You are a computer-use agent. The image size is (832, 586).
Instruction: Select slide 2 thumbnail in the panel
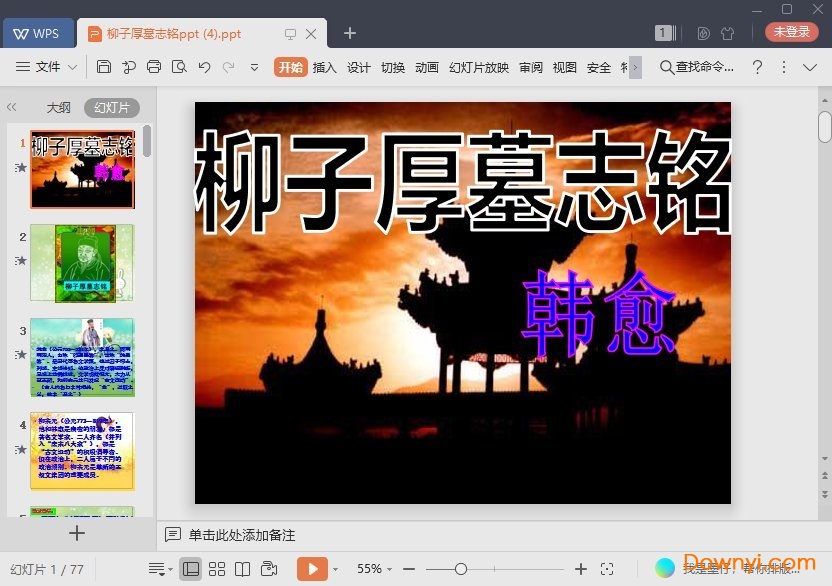click(82, 263)
